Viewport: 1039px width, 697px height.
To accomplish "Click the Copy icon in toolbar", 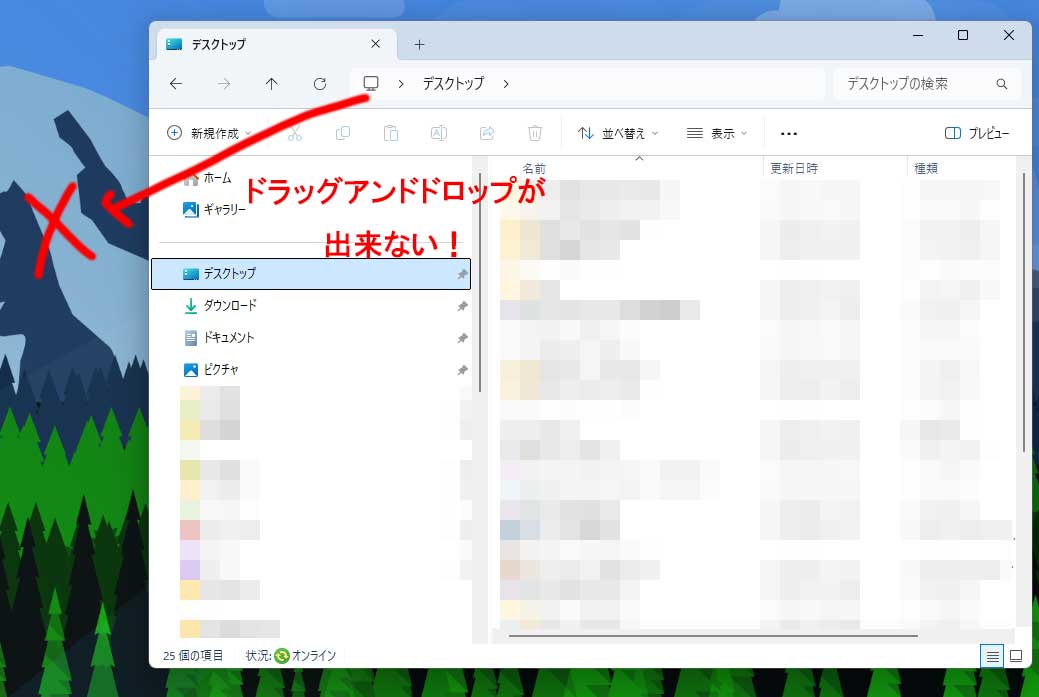I will pos(343,133).
